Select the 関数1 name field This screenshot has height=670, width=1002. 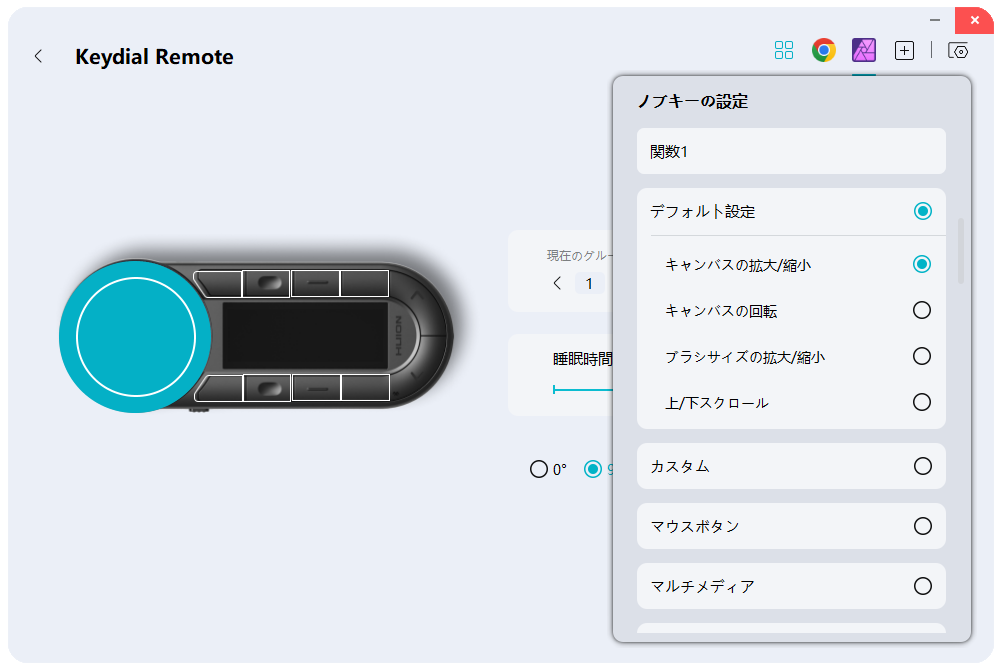791,152
